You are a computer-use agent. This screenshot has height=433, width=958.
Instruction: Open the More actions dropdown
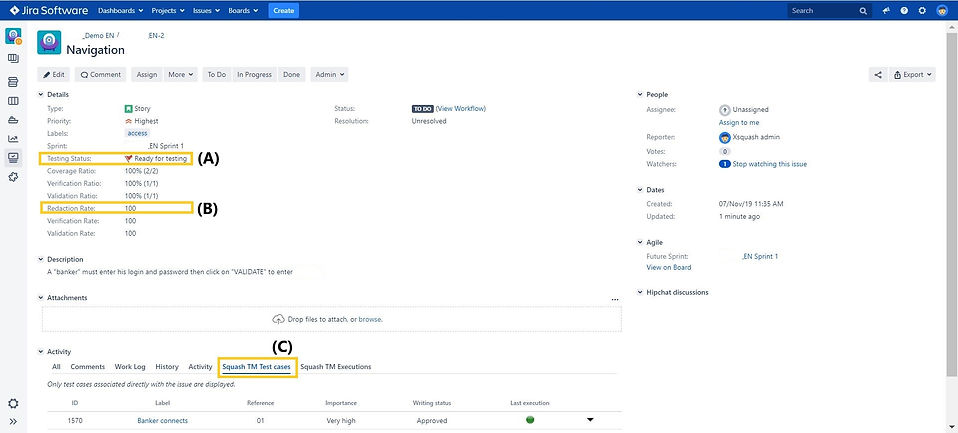180,75
